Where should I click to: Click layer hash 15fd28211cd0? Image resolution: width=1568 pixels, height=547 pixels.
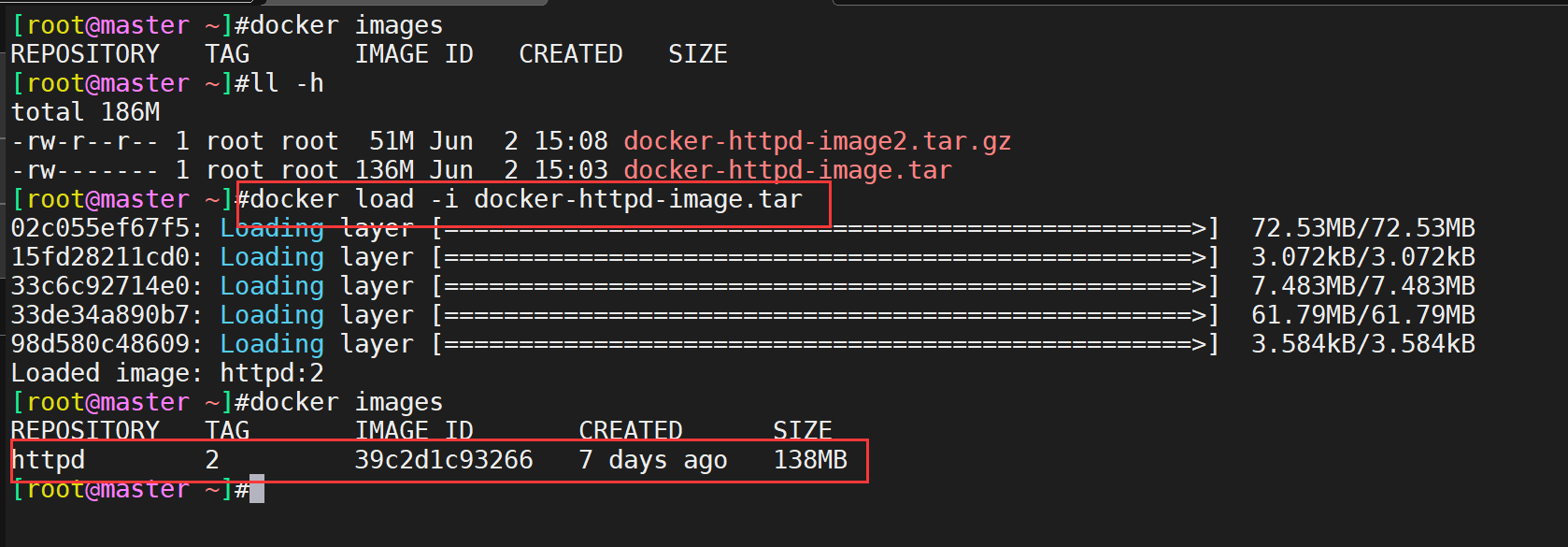pos(101,257)
